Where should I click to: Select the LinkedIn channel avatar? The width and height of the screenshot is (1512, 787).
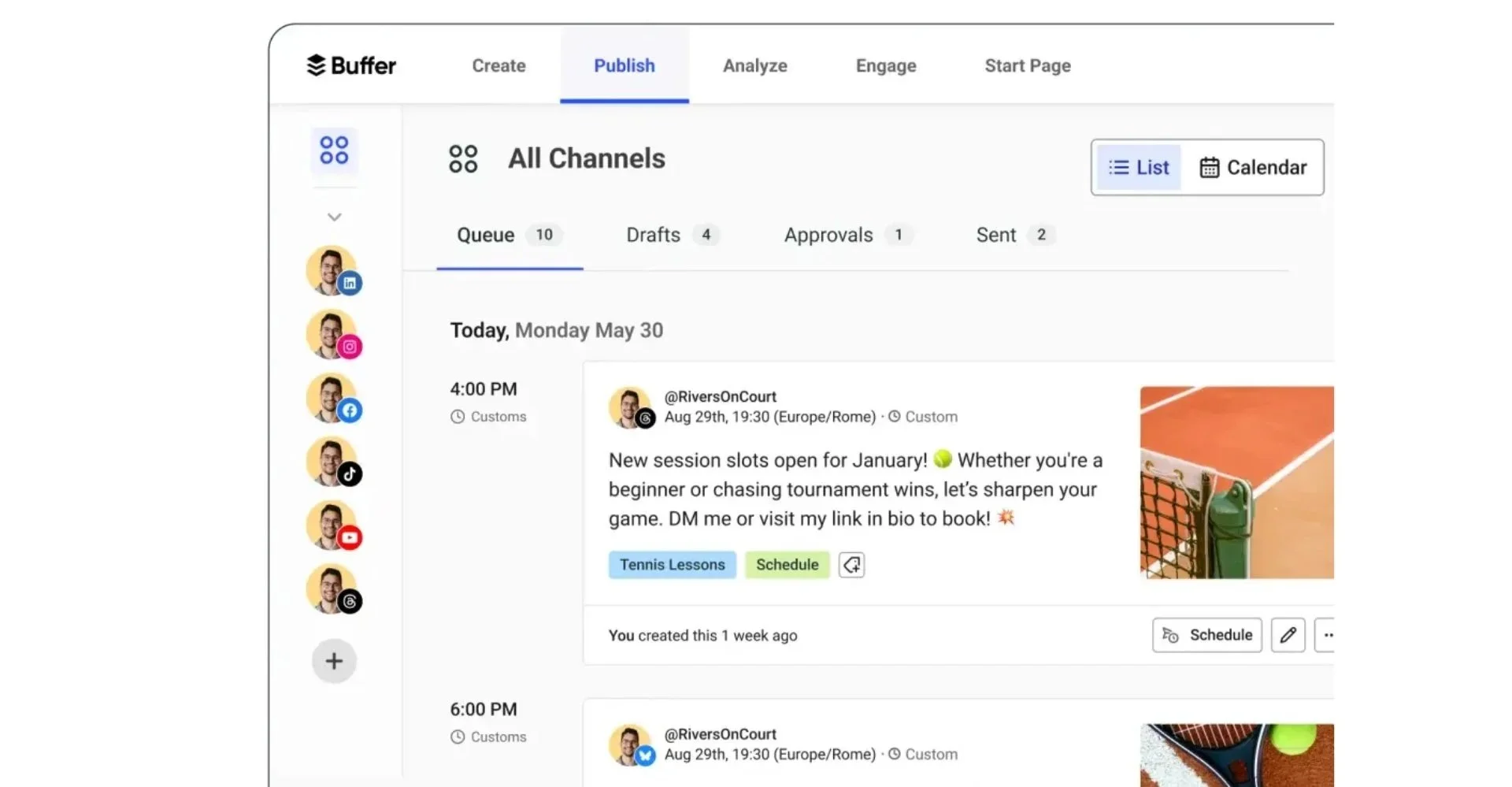[332, 270]
